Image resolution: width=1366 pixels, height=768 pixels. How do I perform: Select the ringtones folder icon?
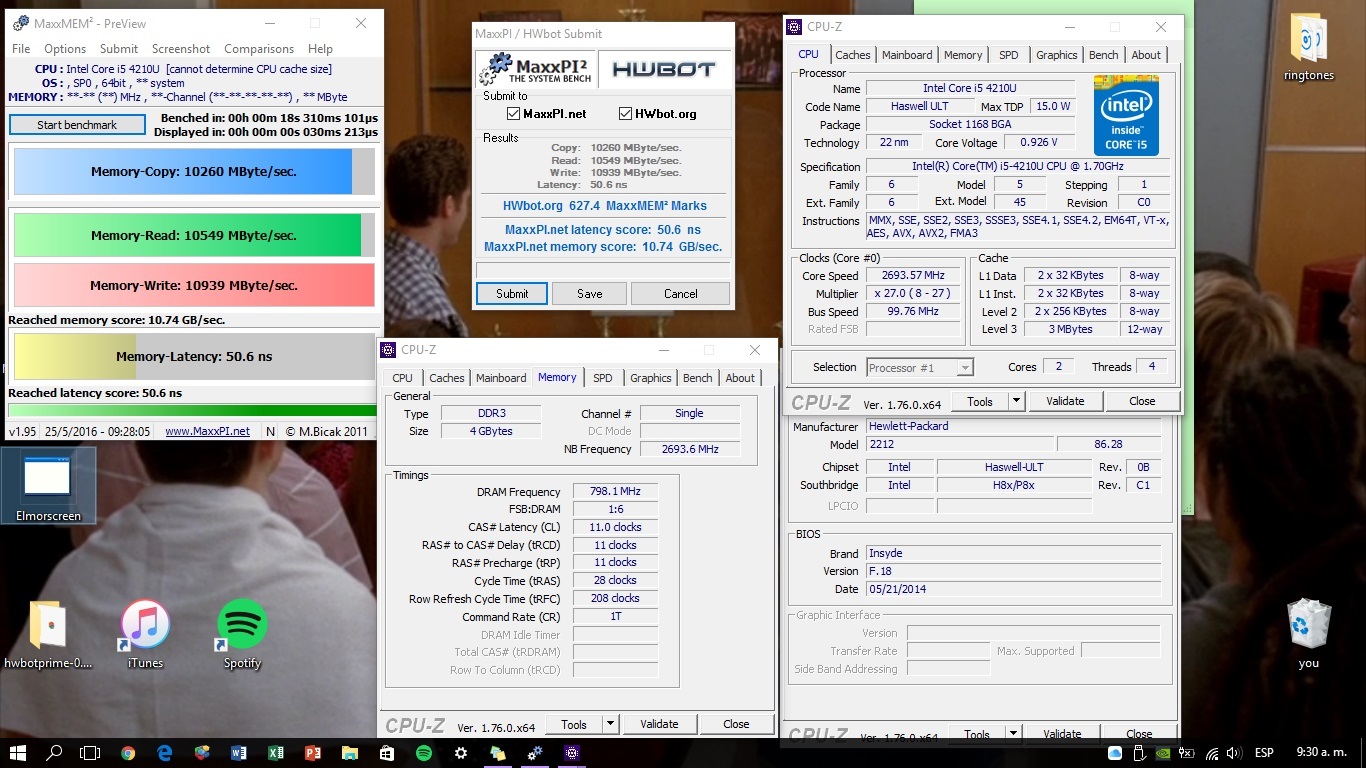[x=1311, y=48]
